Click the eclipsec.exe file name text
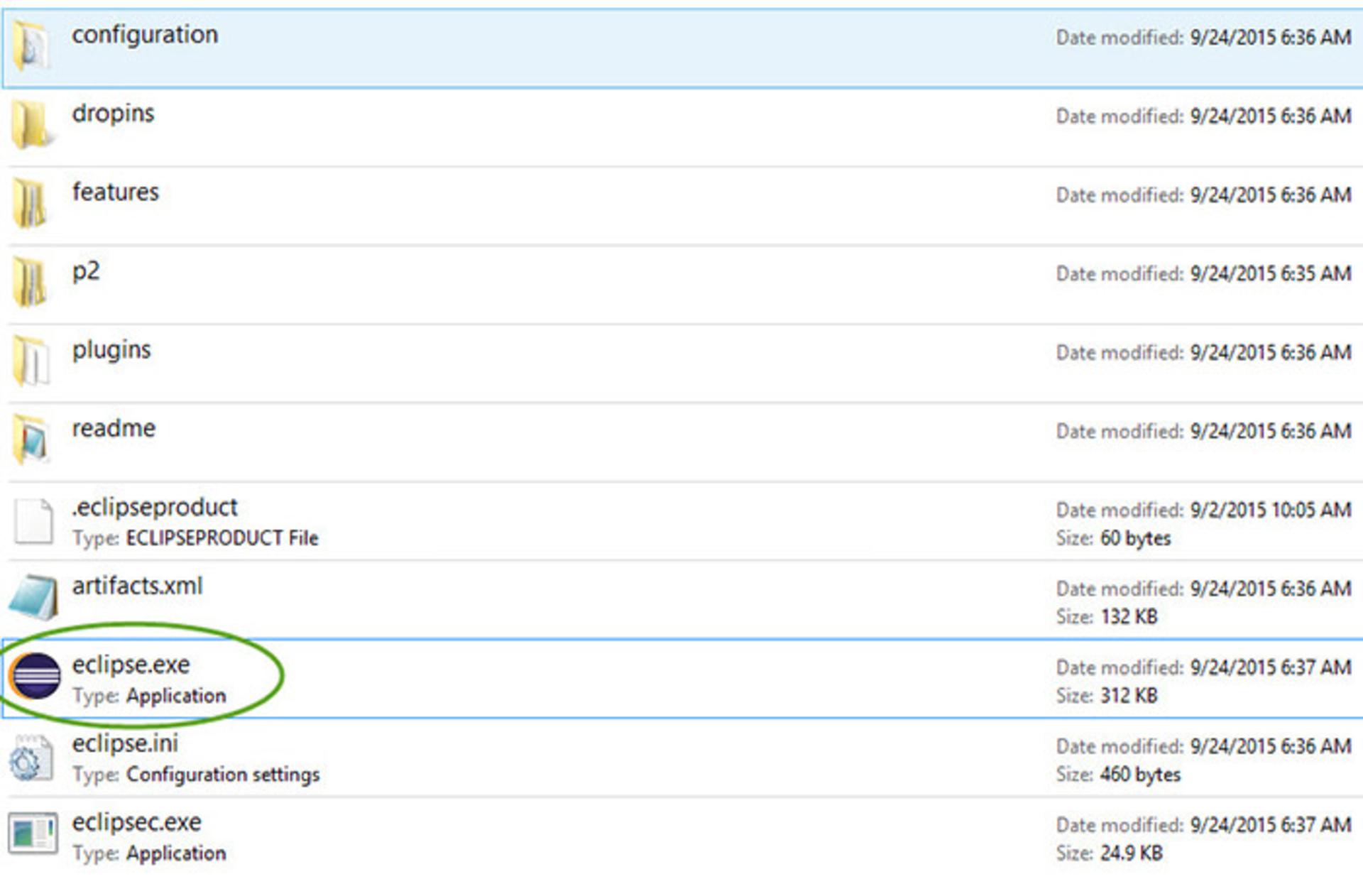Viewport: 1363px width, 896px height. (137, 822)
